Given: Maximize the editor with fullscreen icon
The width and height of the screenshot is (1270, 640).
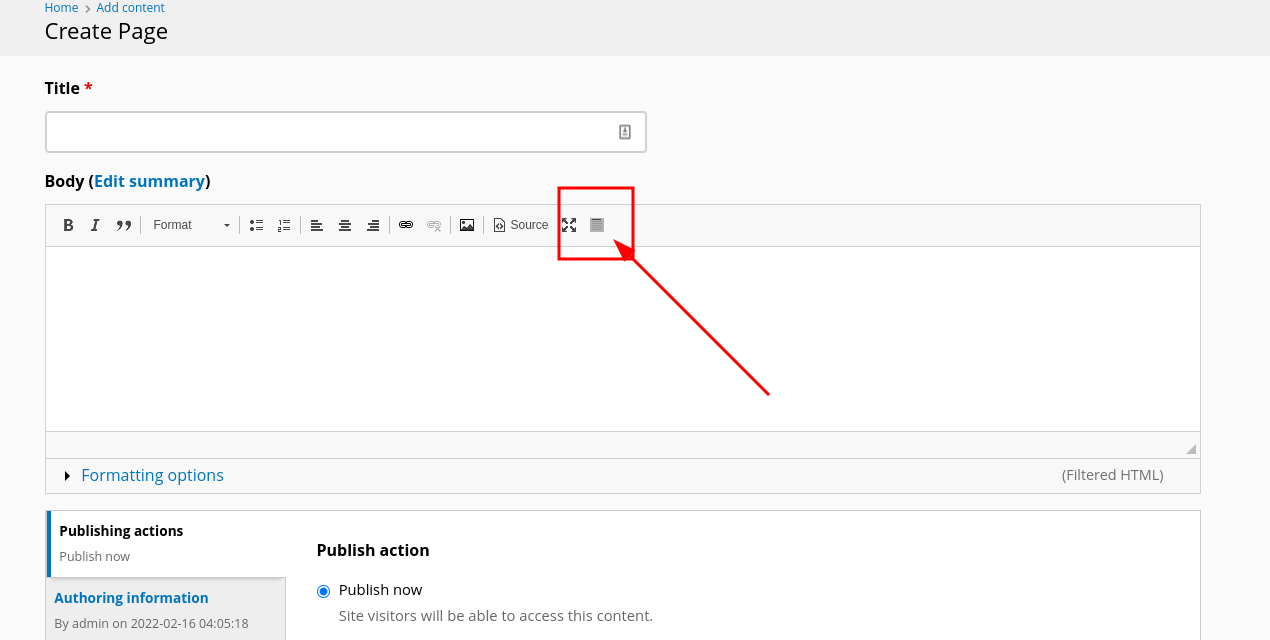Looking at the screenshot, I should (x=569, y=225).
